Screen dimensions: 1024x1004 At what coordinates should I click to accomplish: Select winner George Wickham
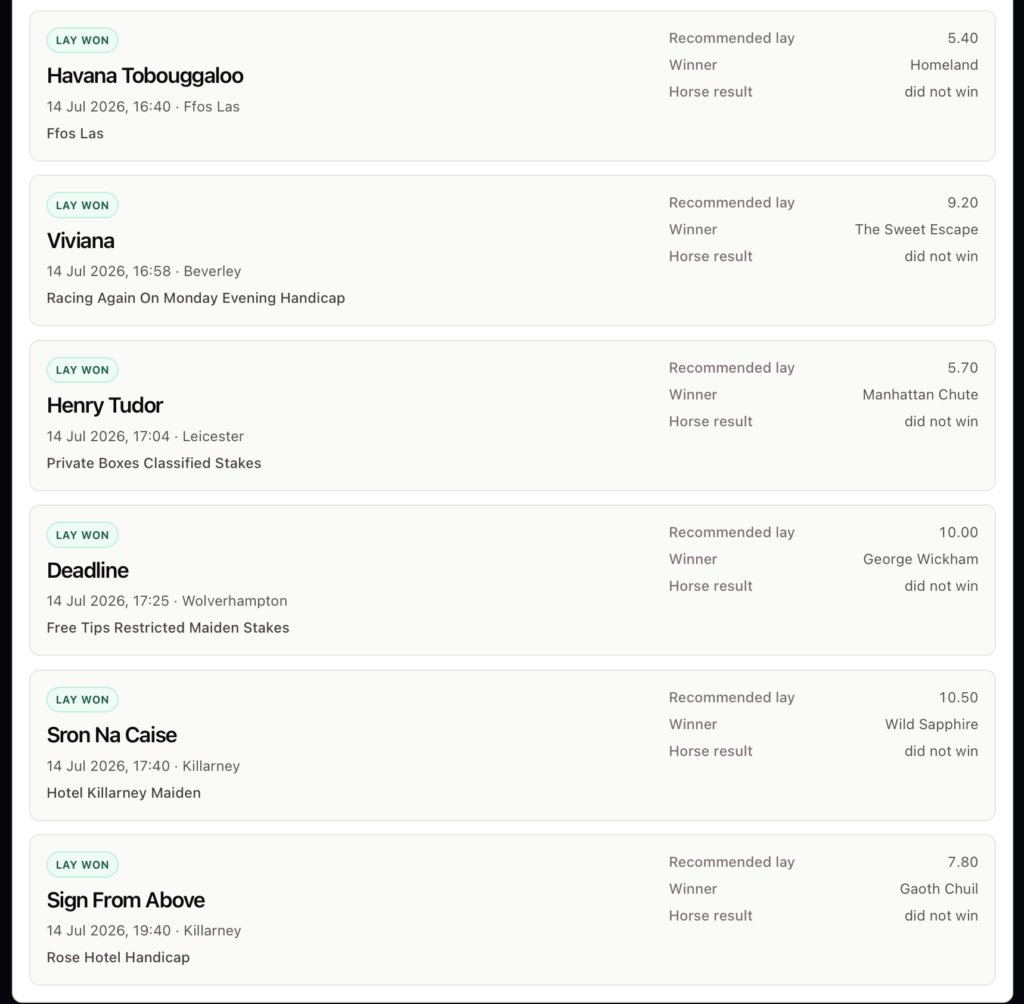tap(920, 559)
